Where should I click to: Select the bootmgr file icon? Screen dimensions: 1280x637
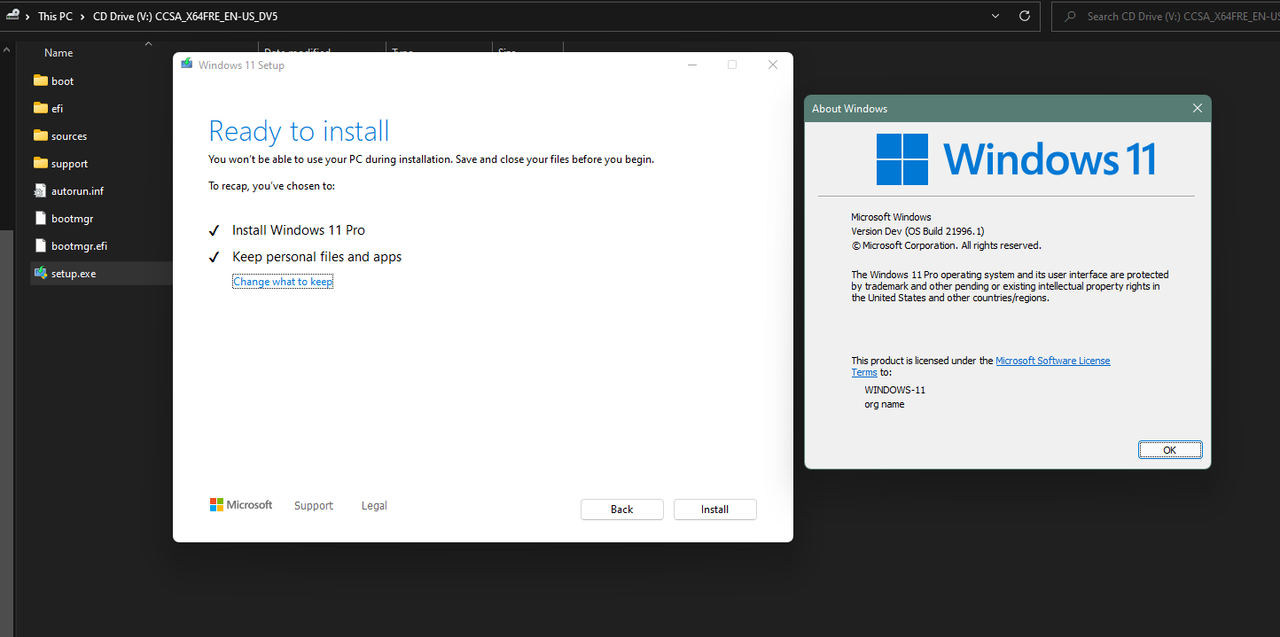click(40, 218)
